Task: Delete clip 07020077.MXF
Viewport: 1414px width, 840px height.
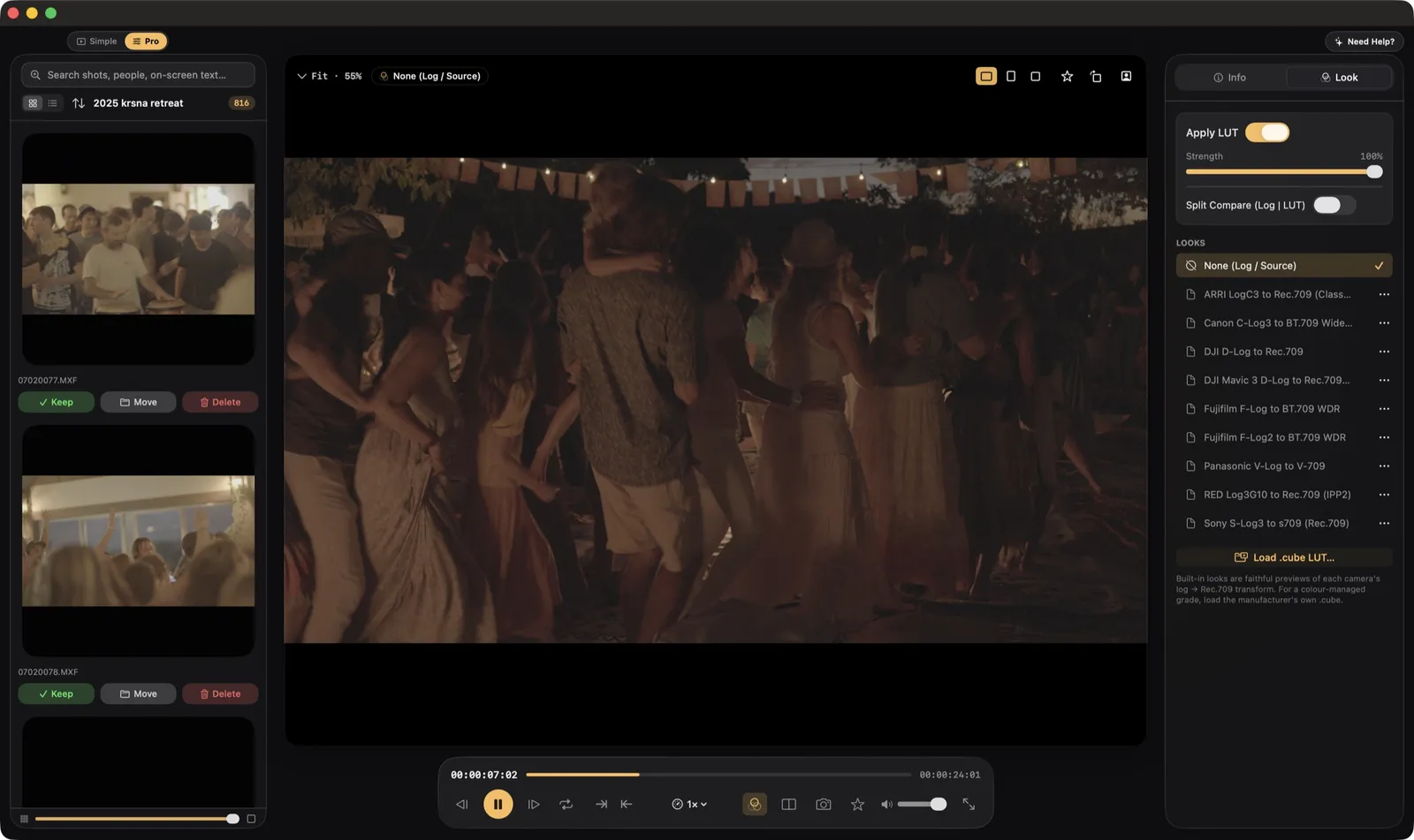Action: point(220,402)
